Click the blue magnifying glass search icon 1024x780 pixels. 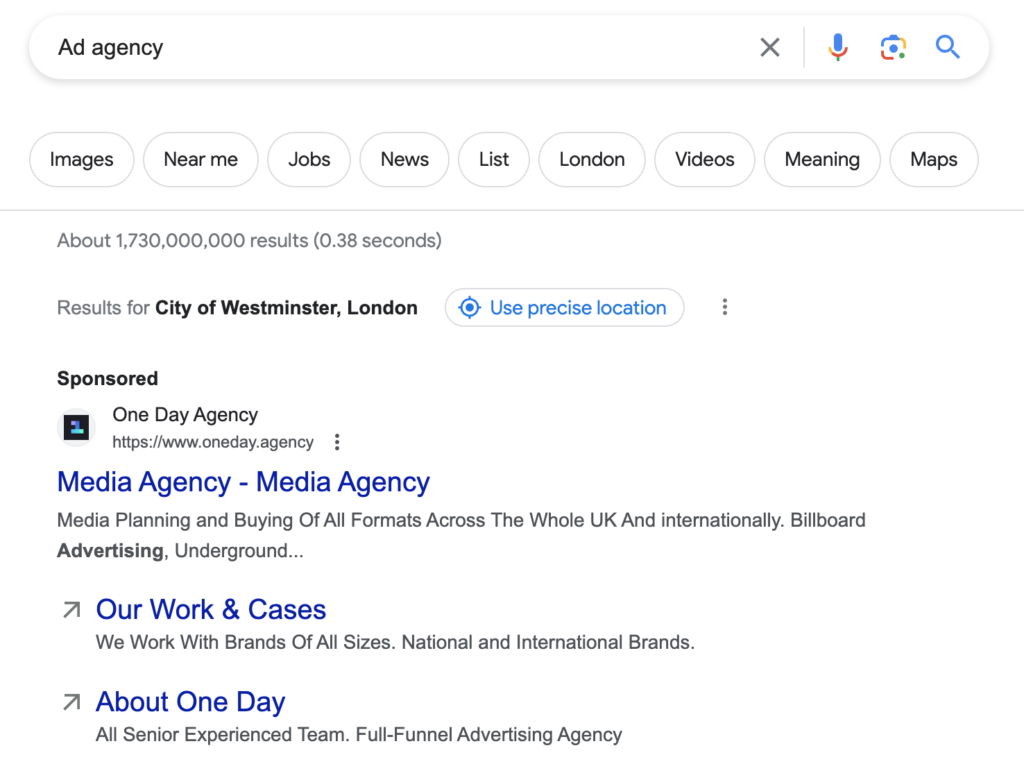pos(947,47)
